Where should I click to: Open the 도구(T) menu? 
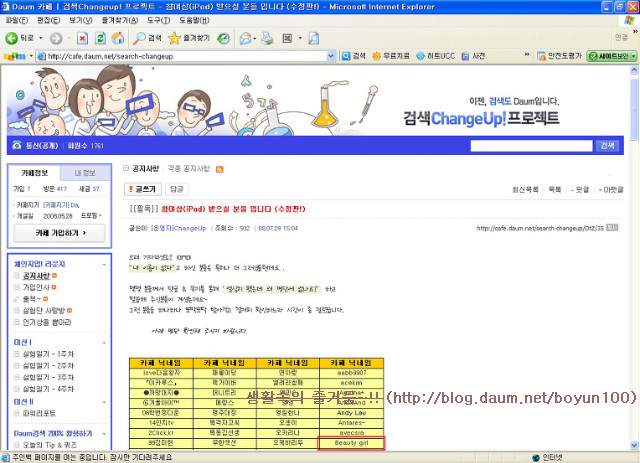click(158, 20)
